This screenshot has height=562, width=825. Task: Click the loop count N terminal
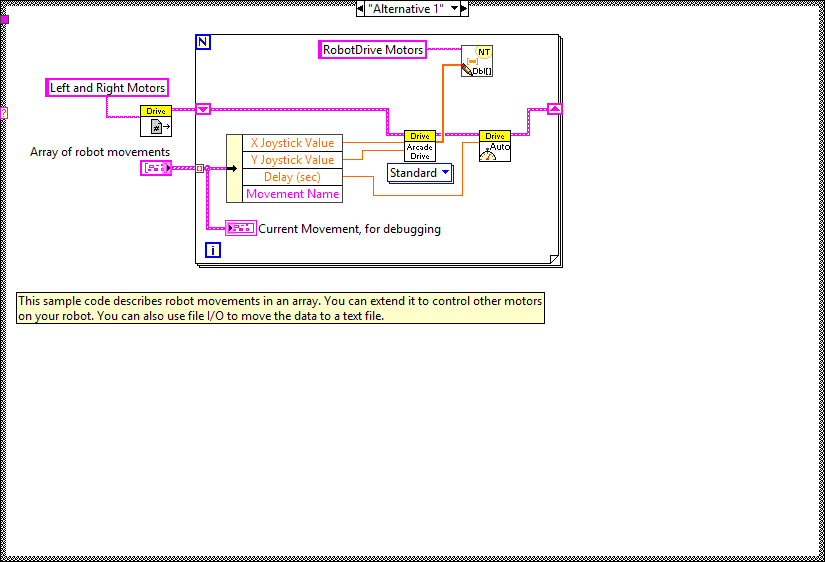tap(203, 42)
